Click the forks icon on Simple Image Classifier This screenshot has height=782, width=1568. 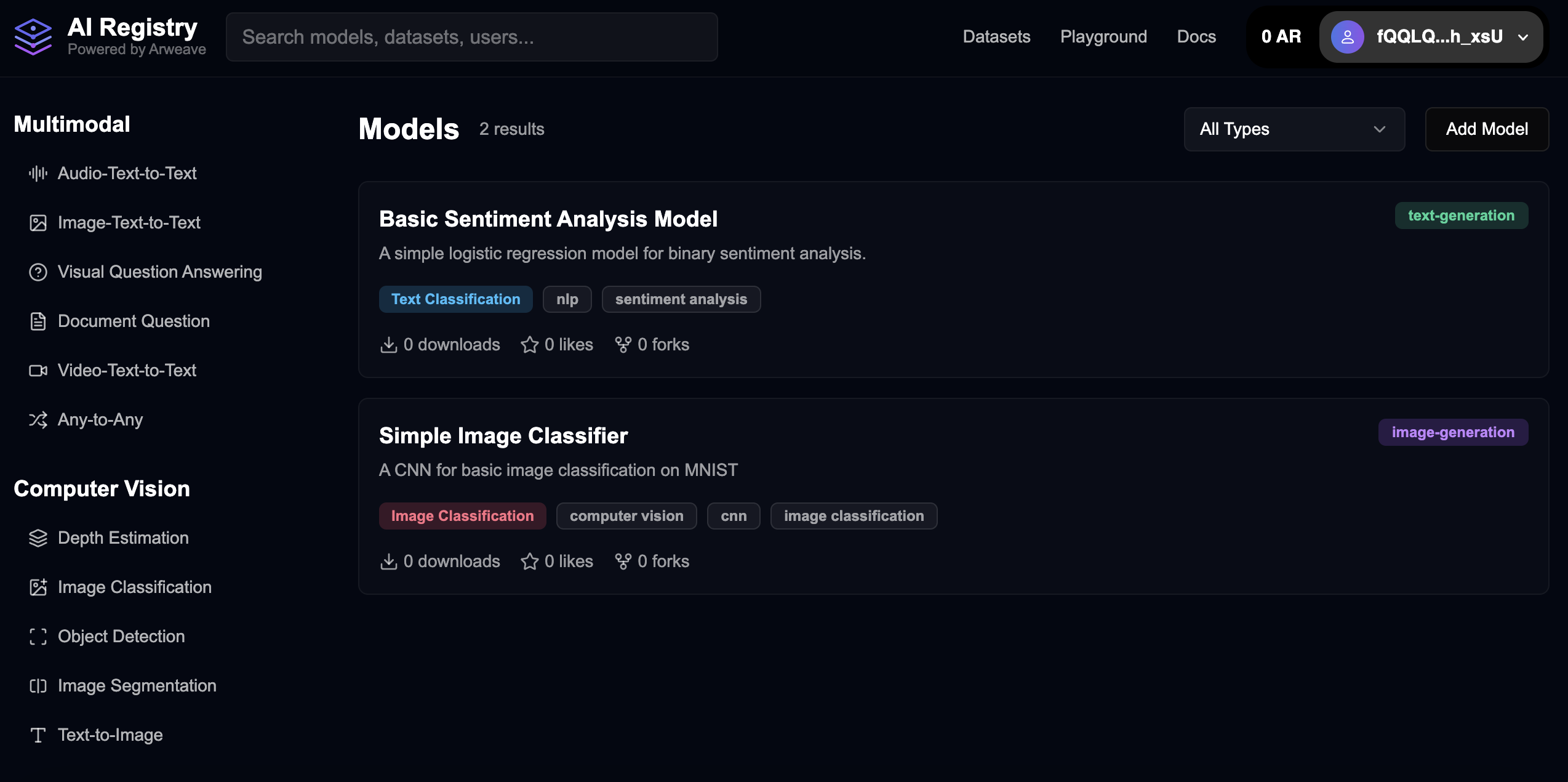(623, 562)
